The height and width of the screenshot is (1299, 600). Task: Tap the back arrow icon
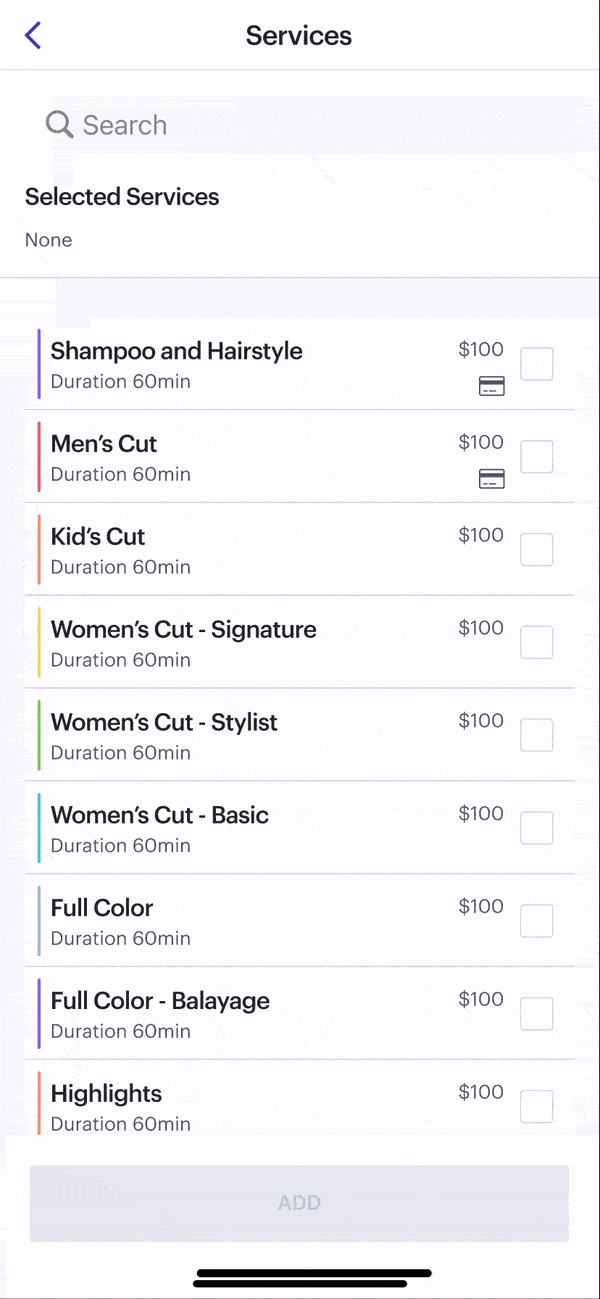click(x=33, y=36)
